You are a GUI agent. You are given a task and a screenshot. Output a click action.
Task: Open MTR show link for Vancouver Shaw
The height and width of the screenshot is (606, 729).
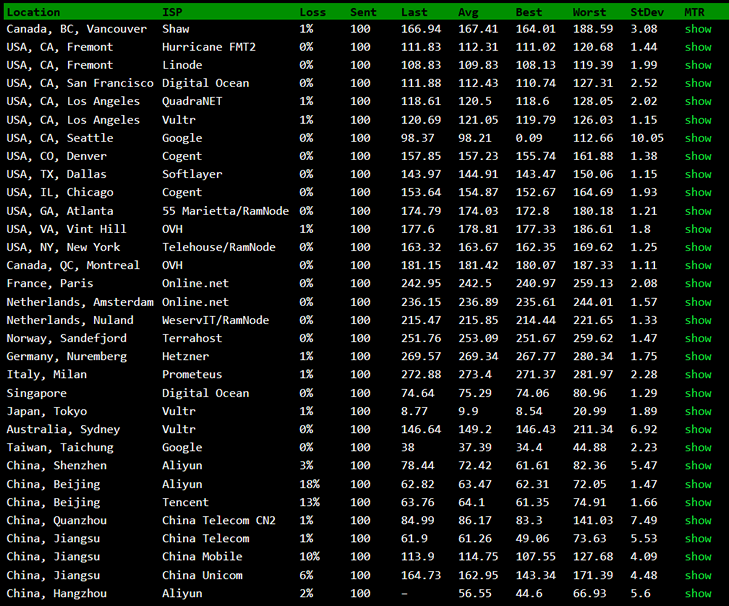pyautogui.click(x=698, y=29)
